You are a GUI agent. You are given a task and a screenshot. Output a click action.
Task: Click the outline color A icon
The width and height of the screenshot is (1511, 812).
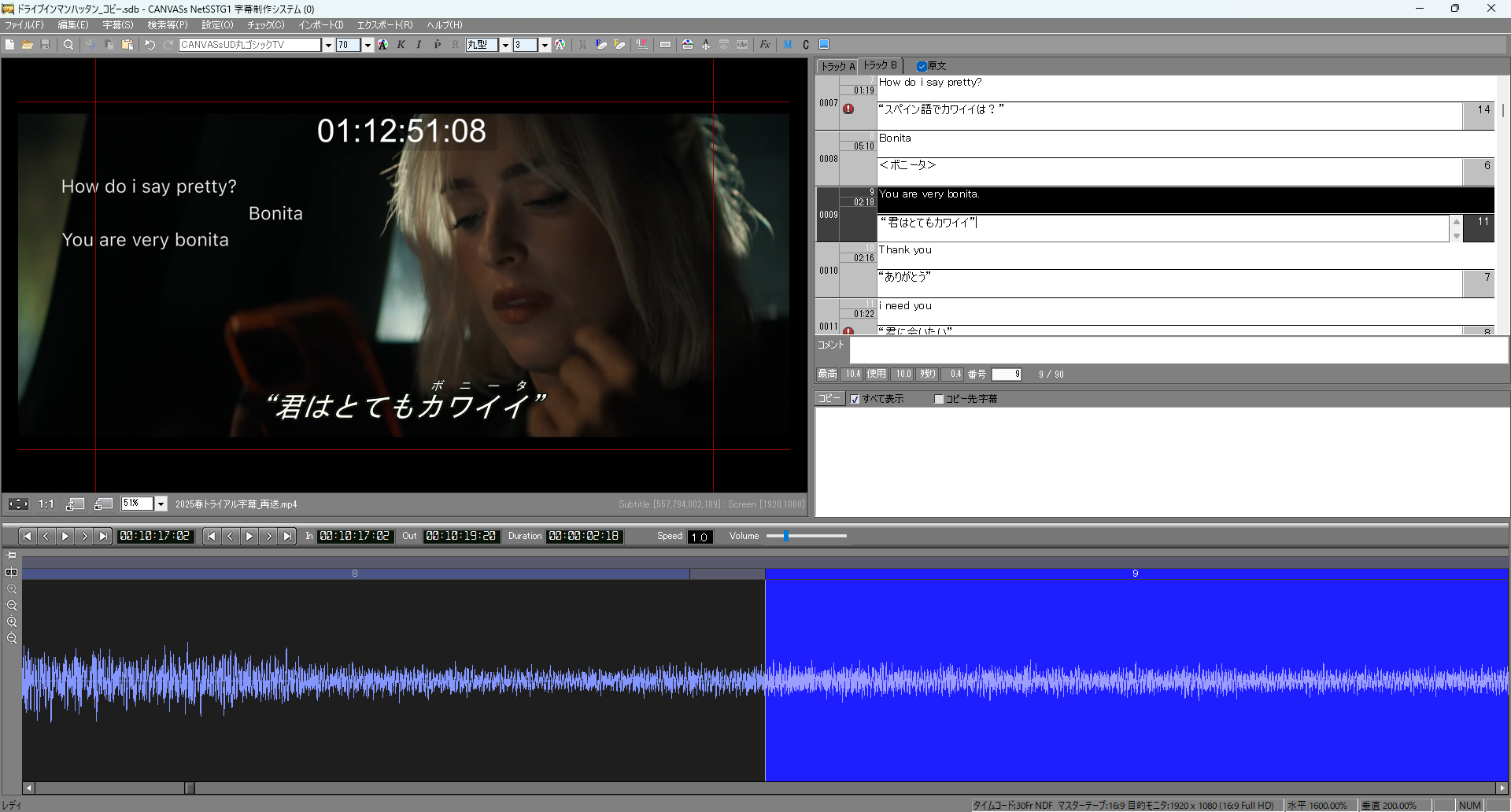pos(560,45)
